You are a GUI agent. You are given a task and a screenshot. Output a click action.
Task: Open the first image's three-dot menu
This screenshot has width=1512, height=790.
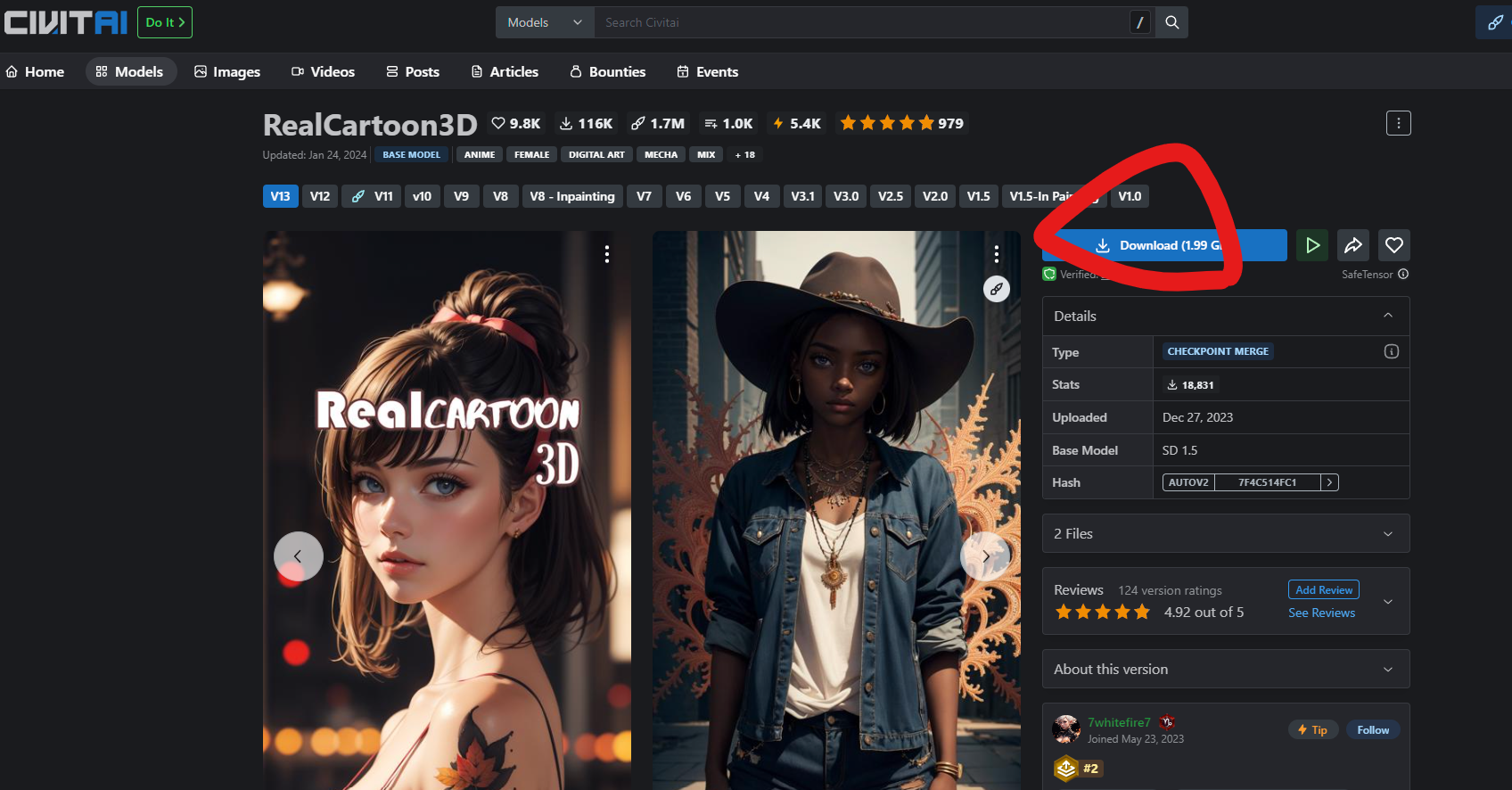pyautogui.click(x=607, y=254)
